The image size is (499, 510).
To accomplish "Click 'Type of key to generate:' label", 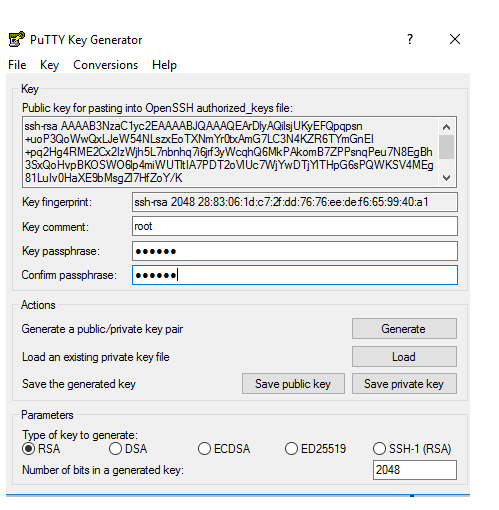I will (80, 435).
